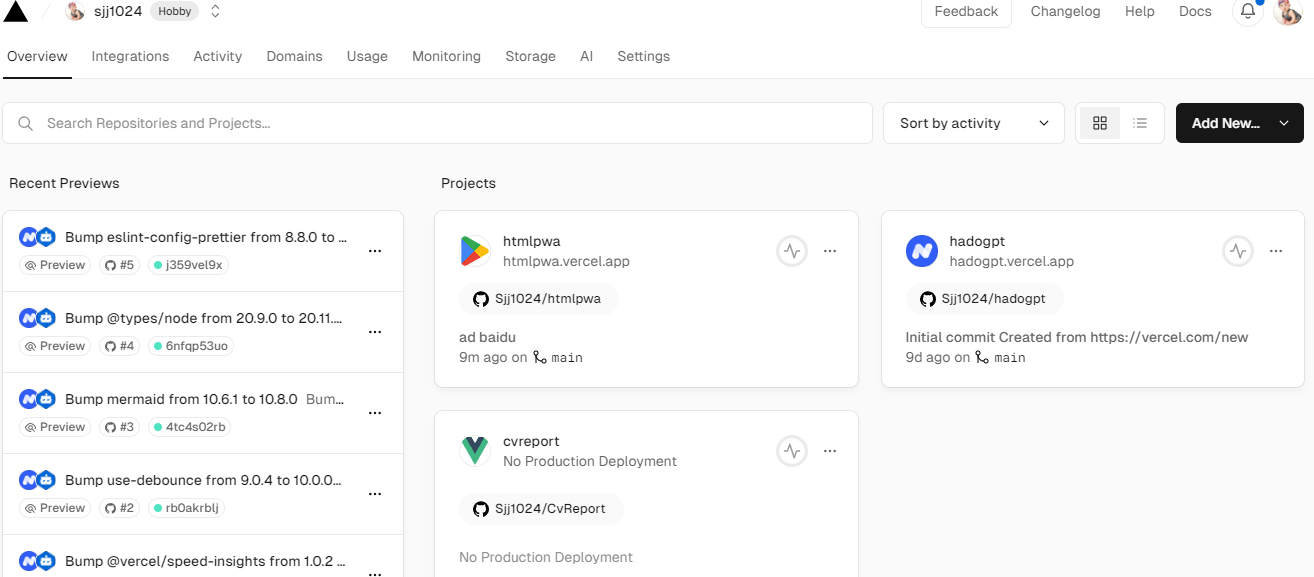Open pull request #4 badge
The width and height of the screenshot is (1314, 577).
120,346
